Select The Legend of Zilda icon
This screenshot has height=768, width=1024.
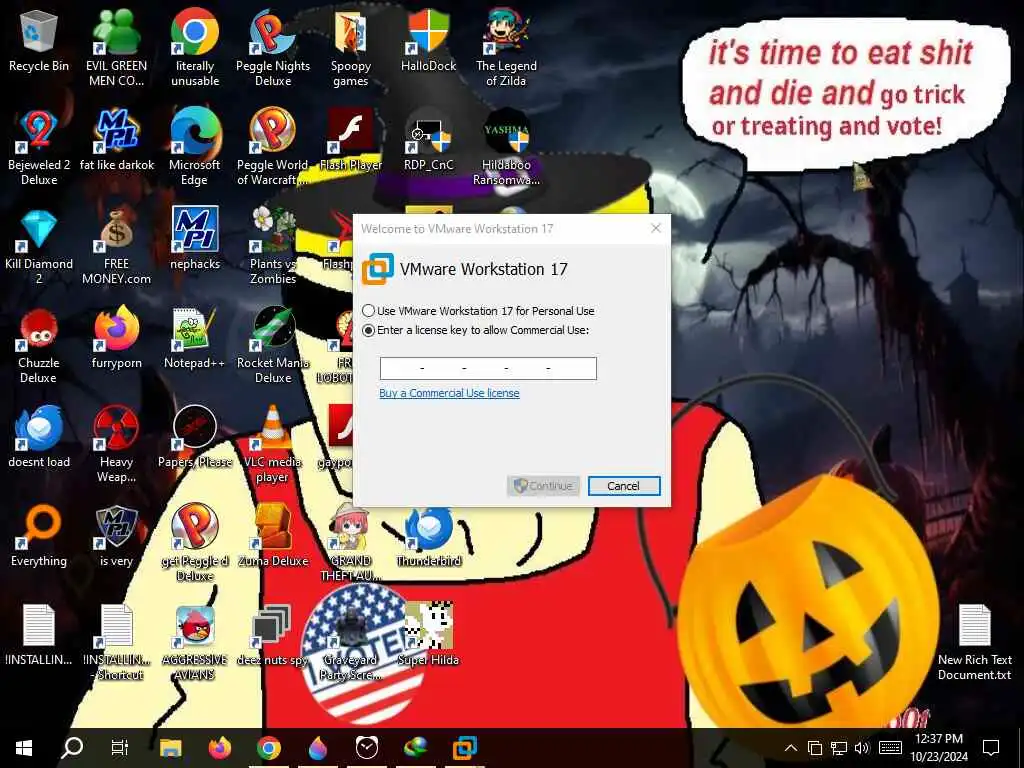(x=506, y=48)
